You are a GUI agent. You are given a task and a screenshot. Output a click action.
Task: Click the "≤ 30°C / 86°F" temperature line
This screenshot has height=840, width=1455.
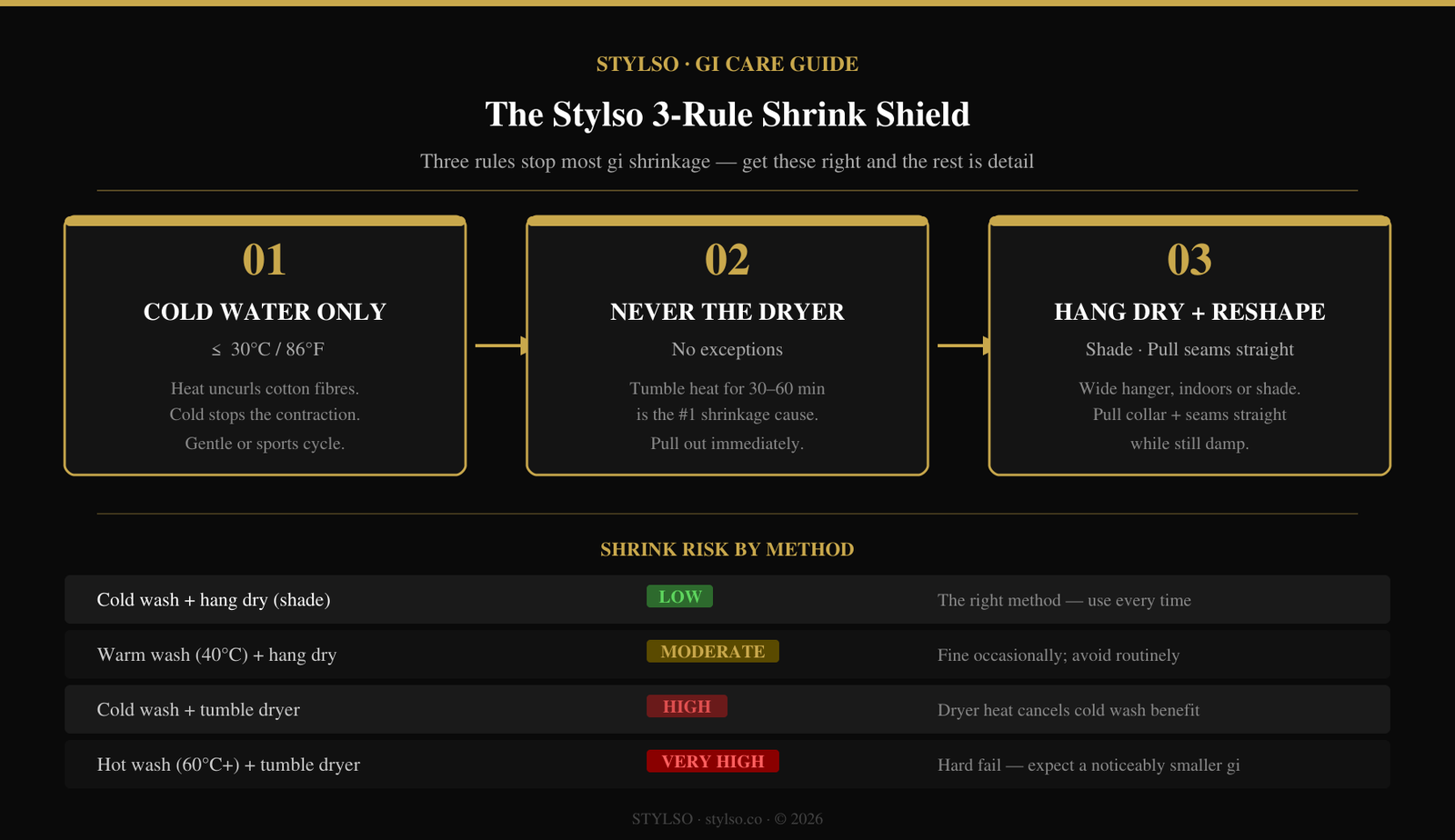click(x=267, y=349)
